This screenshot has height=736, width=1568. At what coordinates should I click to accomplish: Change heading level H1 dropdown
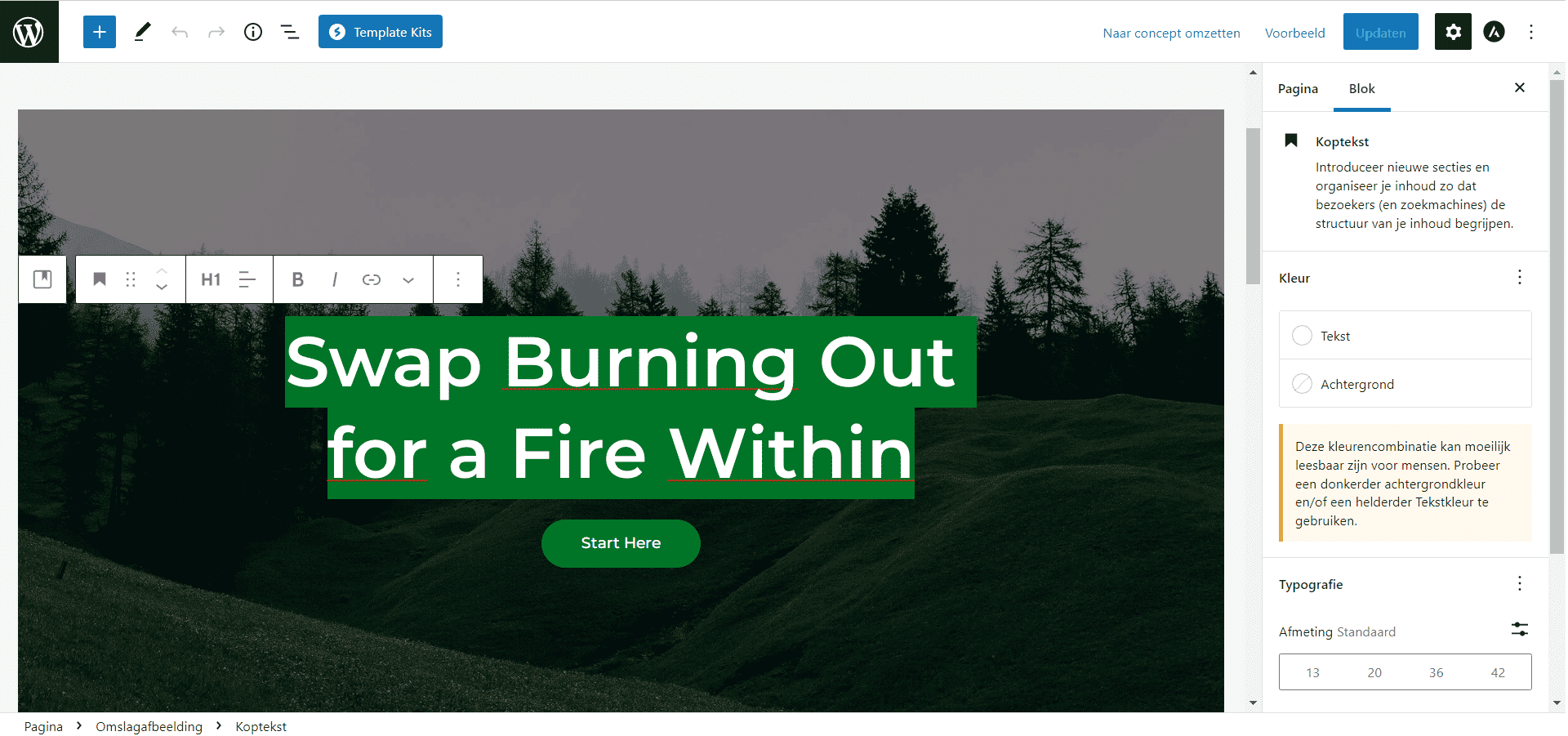tap(211, 279)
